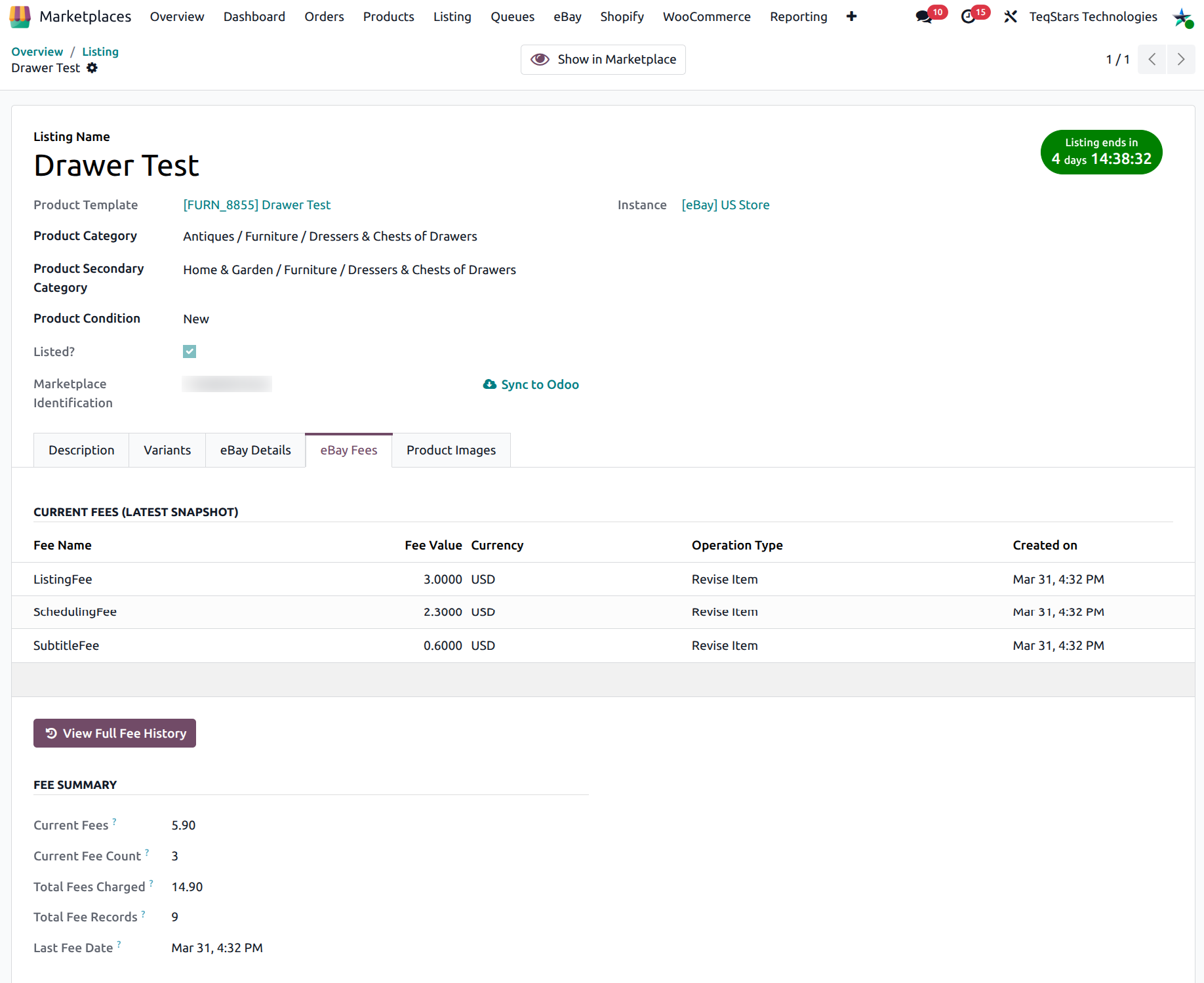The width and height of the screenshot is (1204, 983).
Task: Switch to the Description tab
Action: coord(81,450)
